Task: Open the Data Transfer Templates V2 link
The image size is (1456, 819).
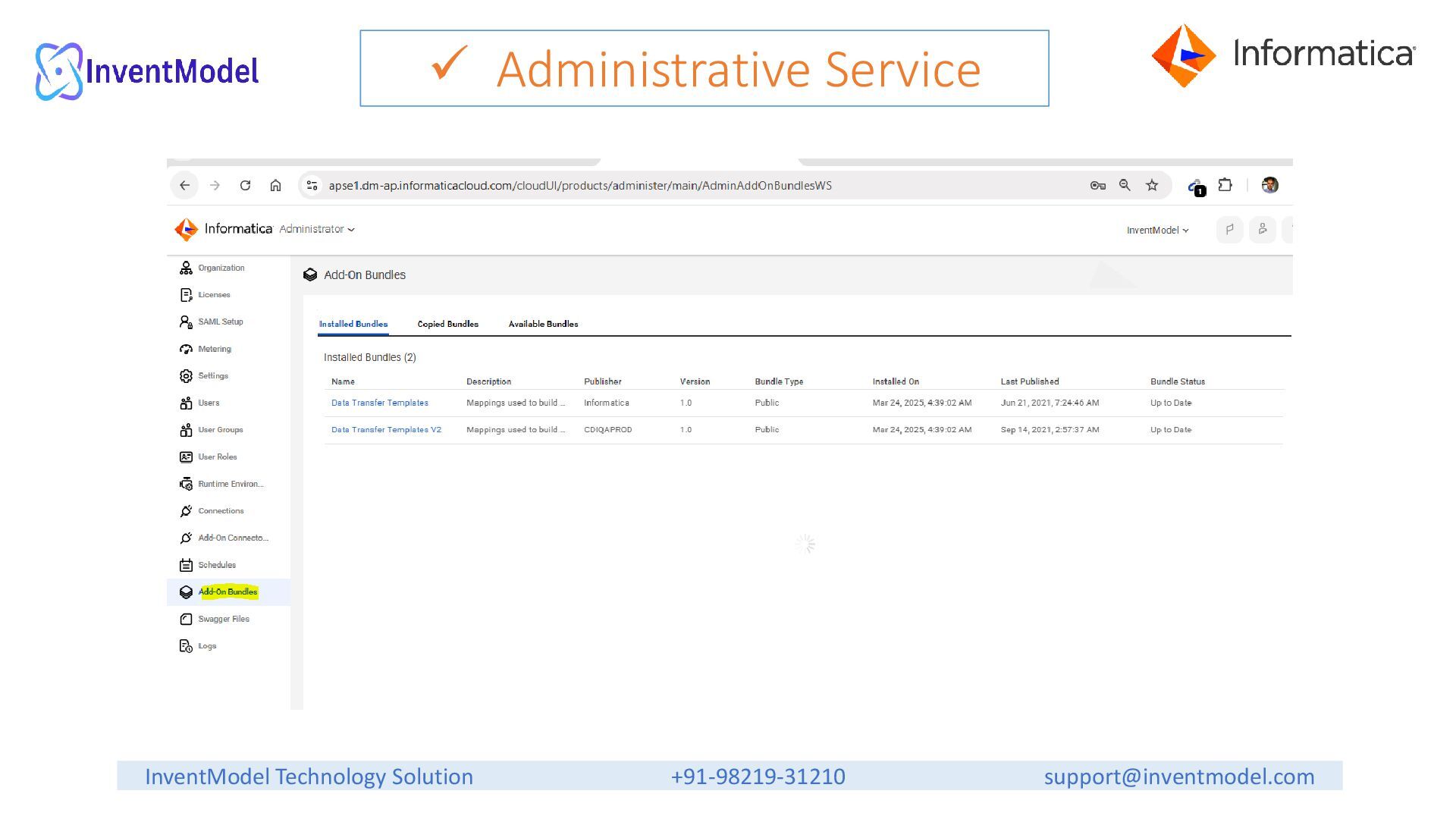Action: (x=386, y=430)
